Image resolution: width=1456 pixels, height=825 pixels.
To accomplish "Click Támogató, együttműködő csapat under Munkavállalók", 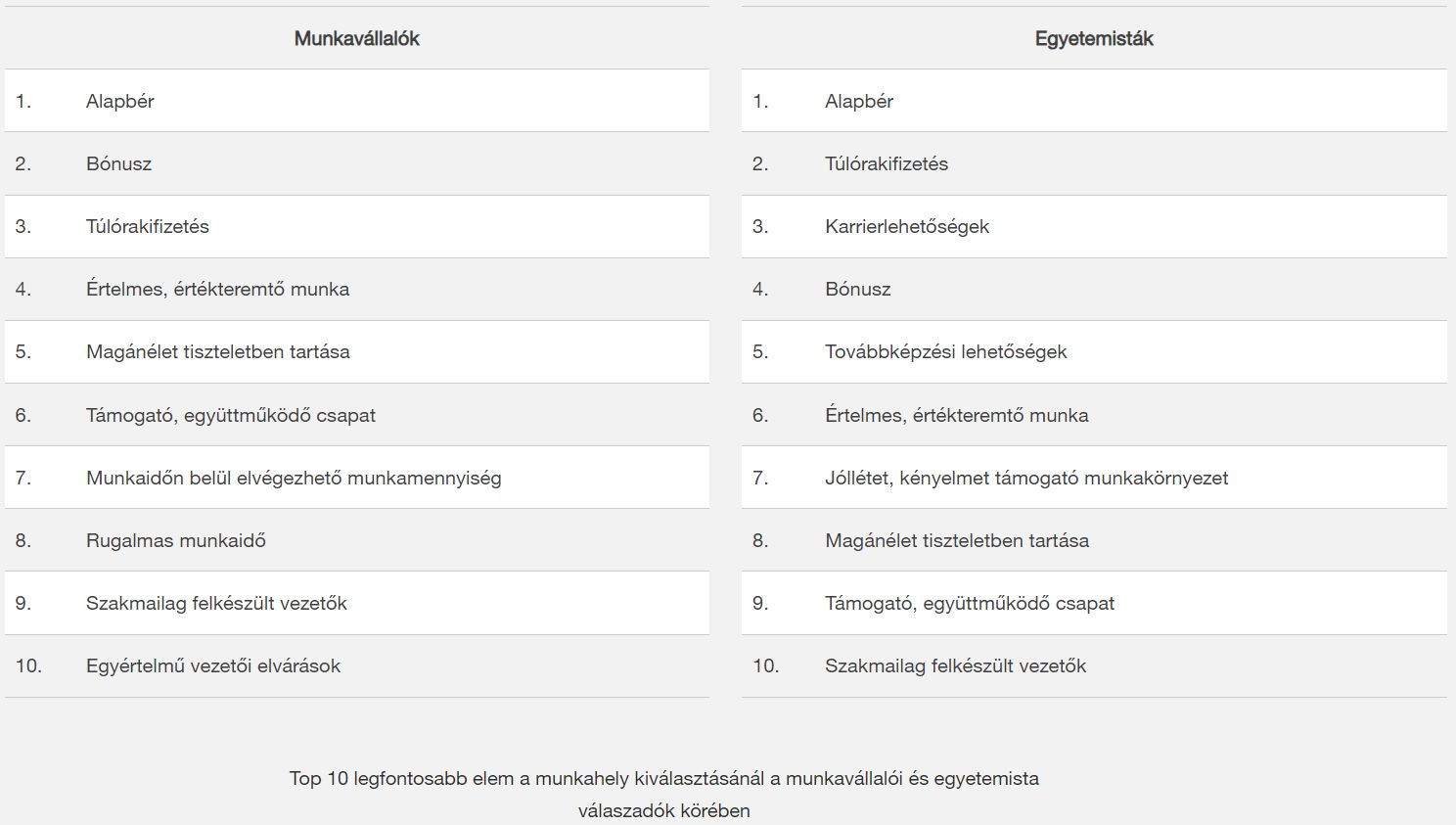I will [x=230, y=415].
